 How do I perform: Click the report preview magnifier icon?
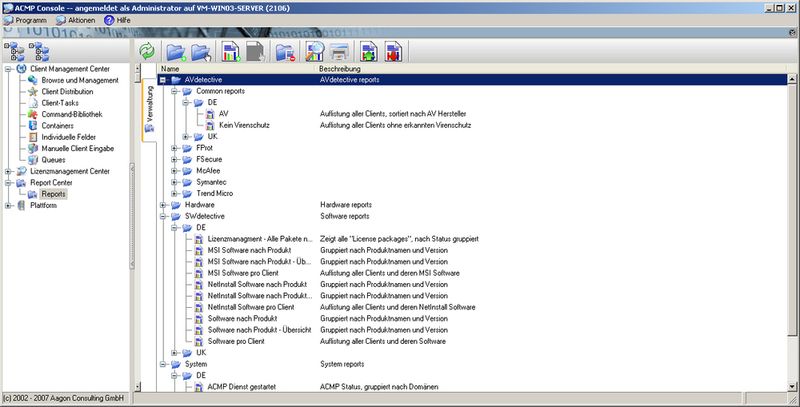coord(312,49)
